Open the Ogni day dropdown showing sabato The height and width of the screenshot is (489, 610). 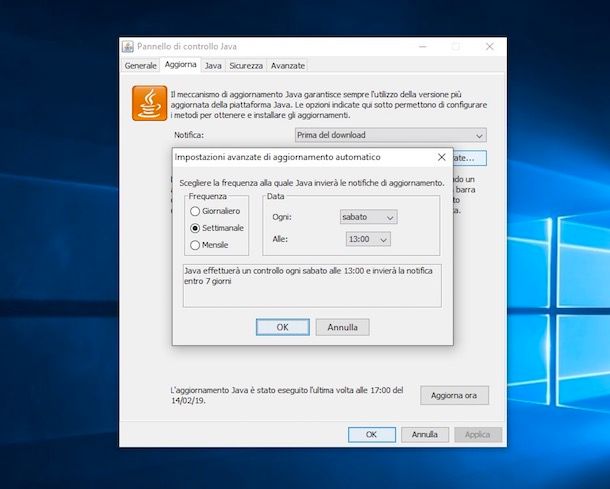[x=368, y=217]
